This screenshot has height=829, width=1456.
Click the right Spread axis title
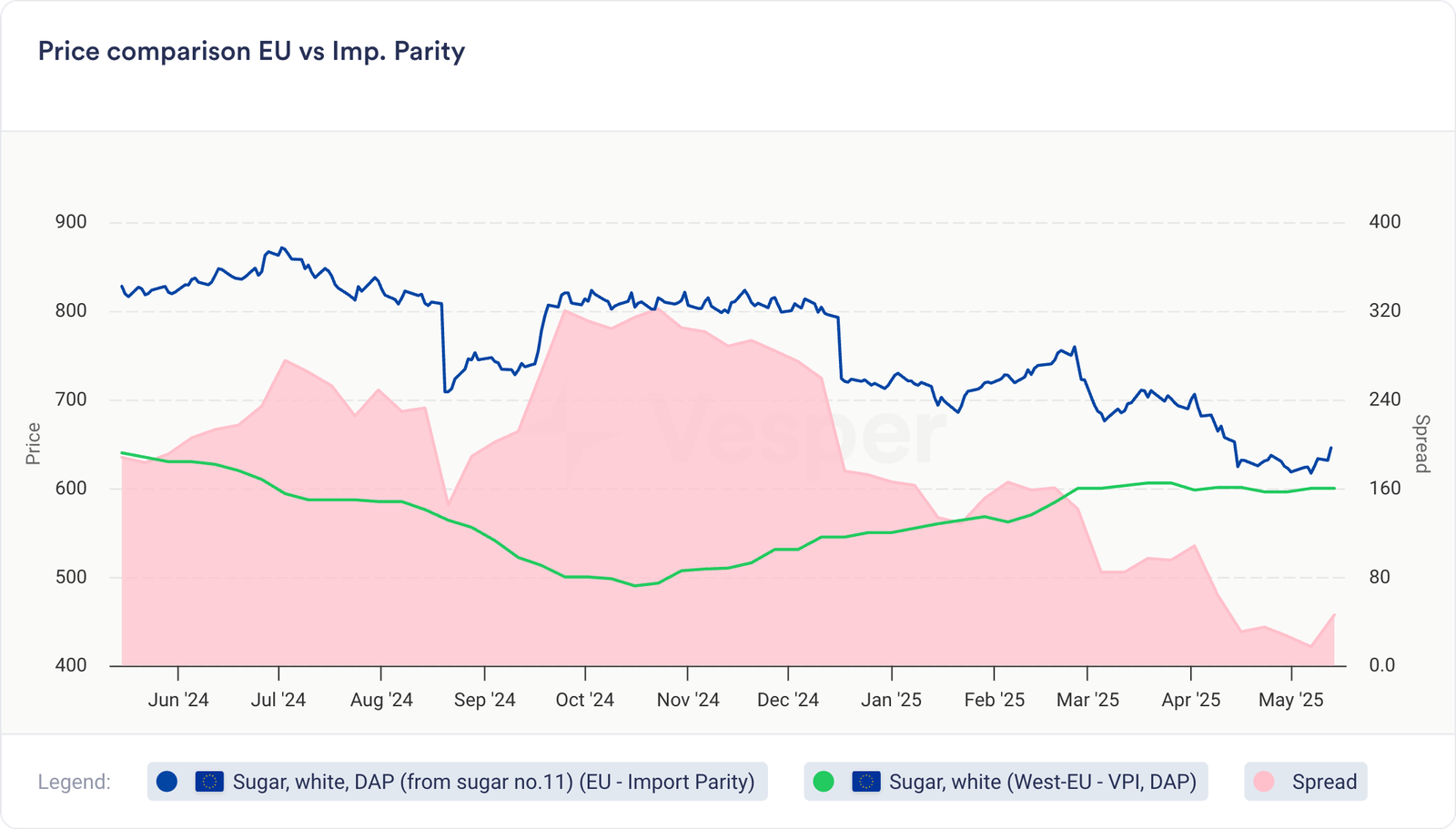1421,443
